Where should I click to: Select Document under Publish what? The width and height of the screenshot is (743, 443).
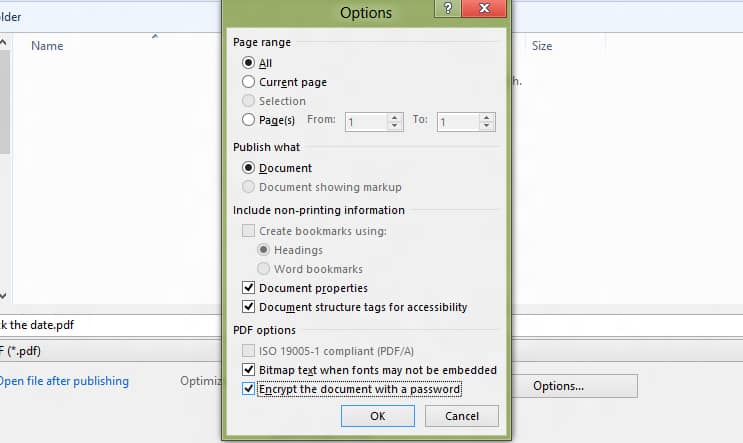point(249,168)
